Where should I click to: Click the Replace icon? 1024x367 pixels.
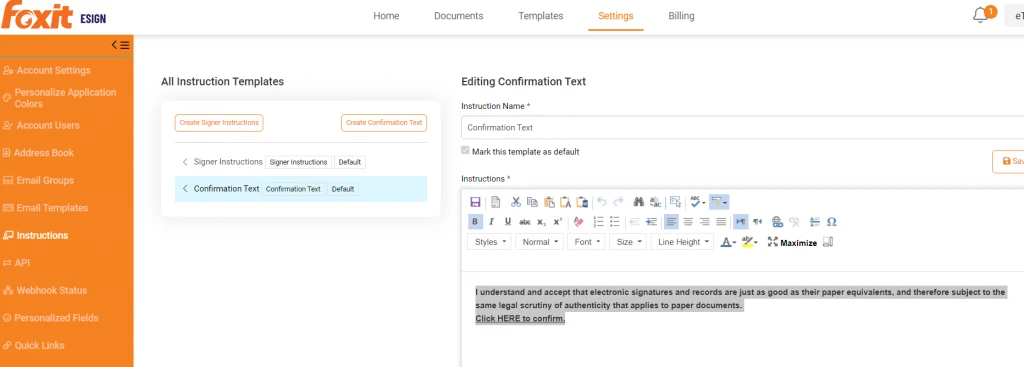coord(655,202)
